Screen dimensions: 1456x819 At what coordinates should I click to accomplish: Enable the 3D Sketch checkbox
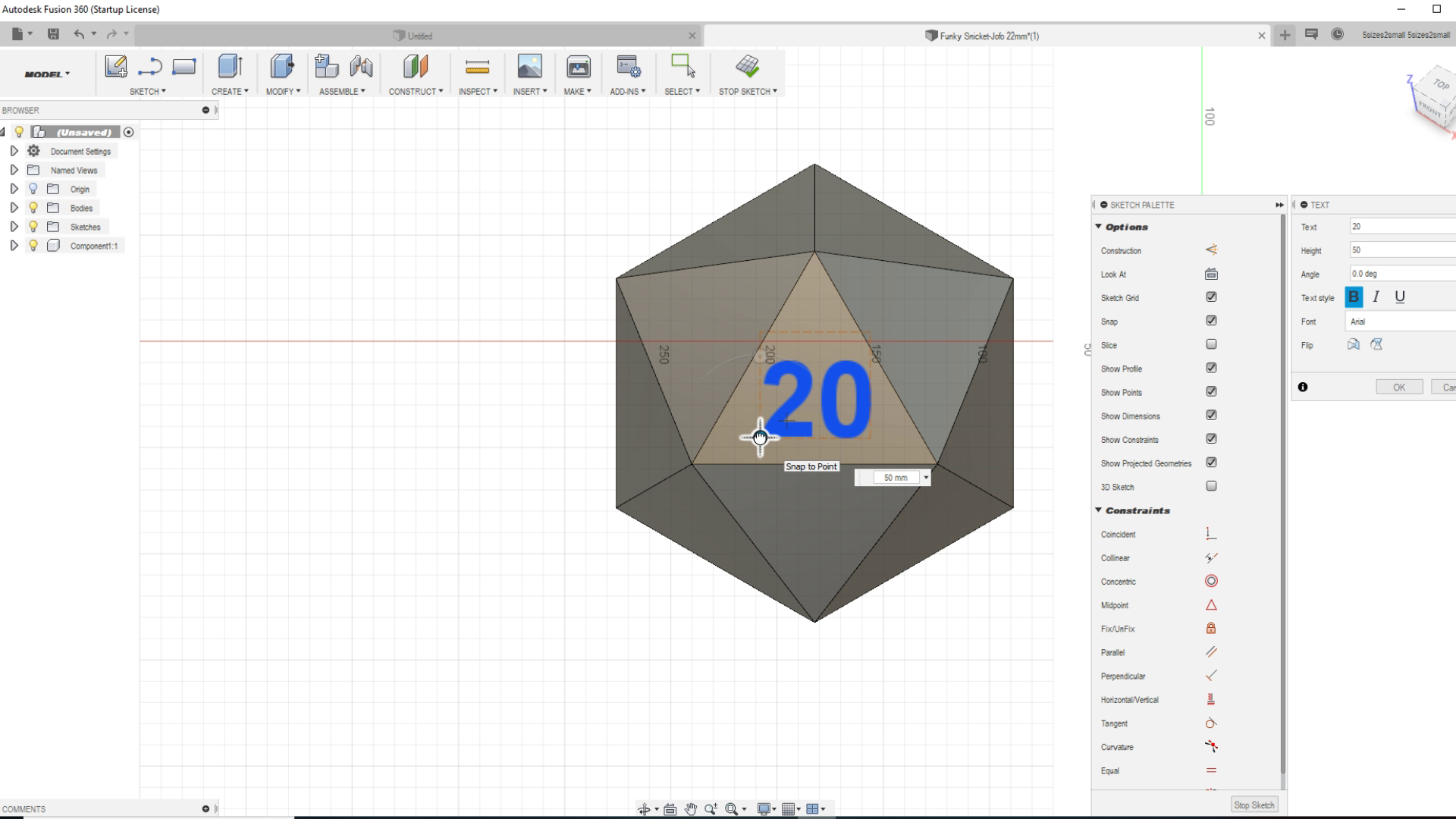tap(1211, 486)
